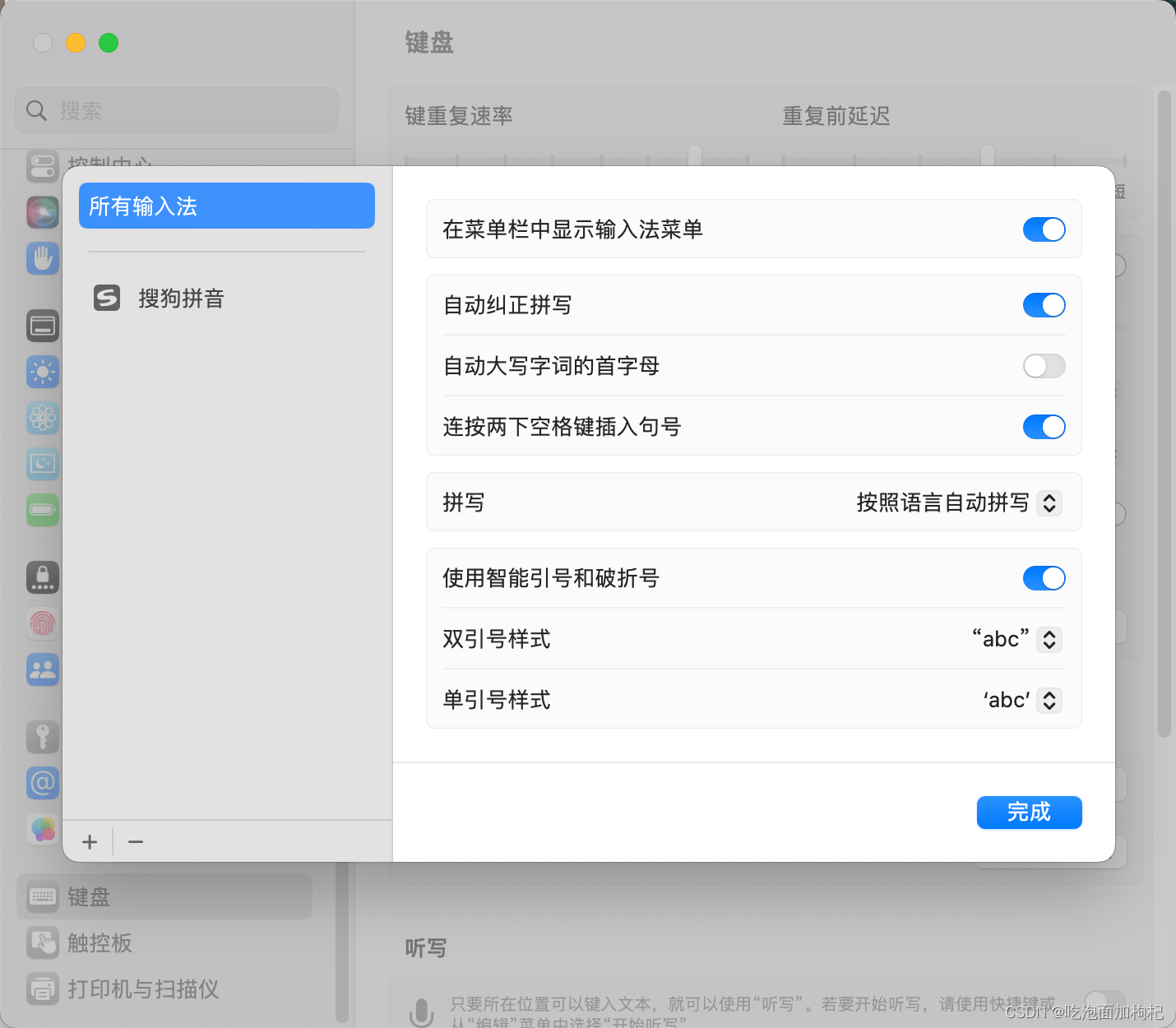Open 键盘 item in settings sidebar
The height and width of the screenshot is (1028, 1176).
click(x=164, y=896)
